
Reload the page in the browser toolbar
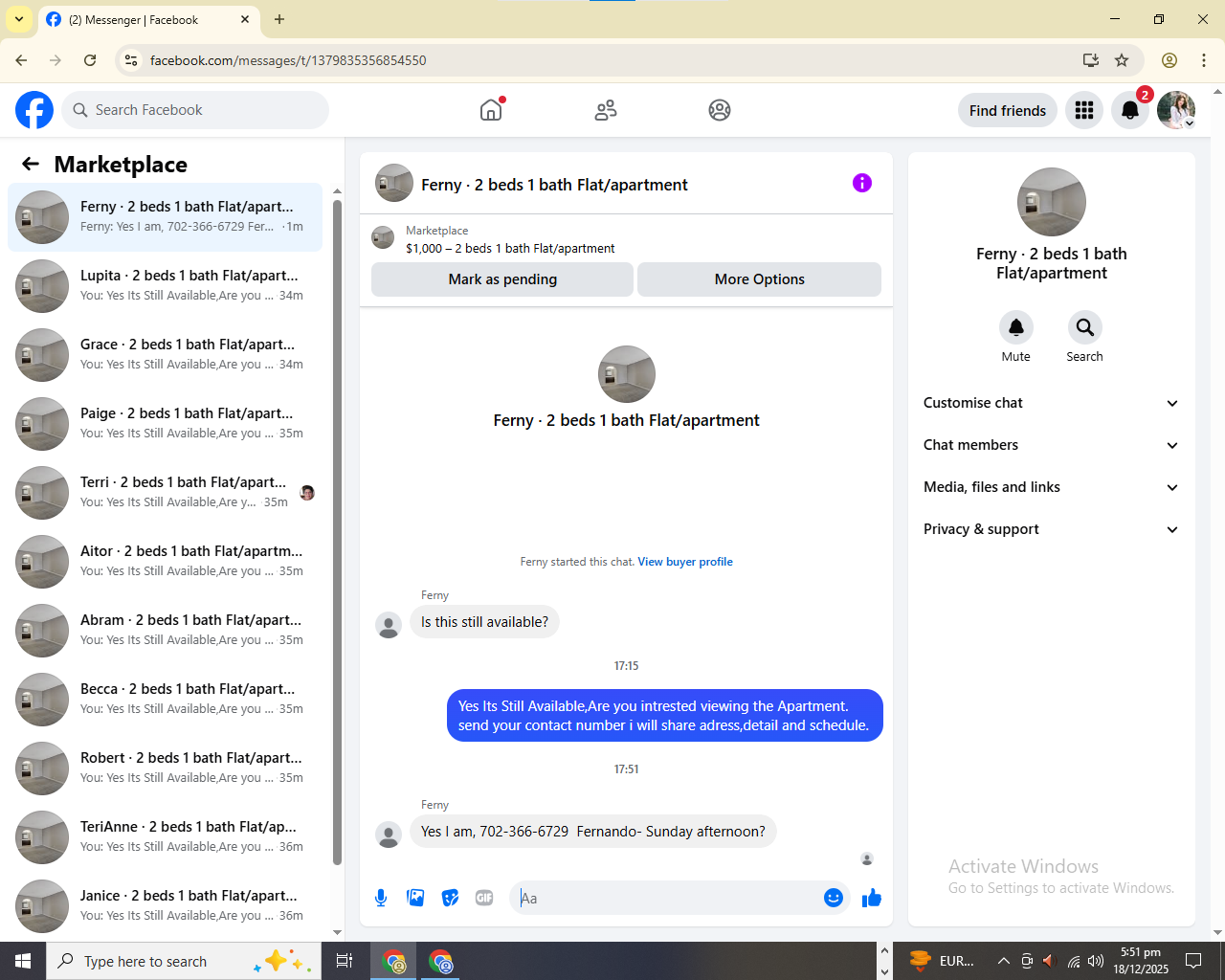[90, 60]
